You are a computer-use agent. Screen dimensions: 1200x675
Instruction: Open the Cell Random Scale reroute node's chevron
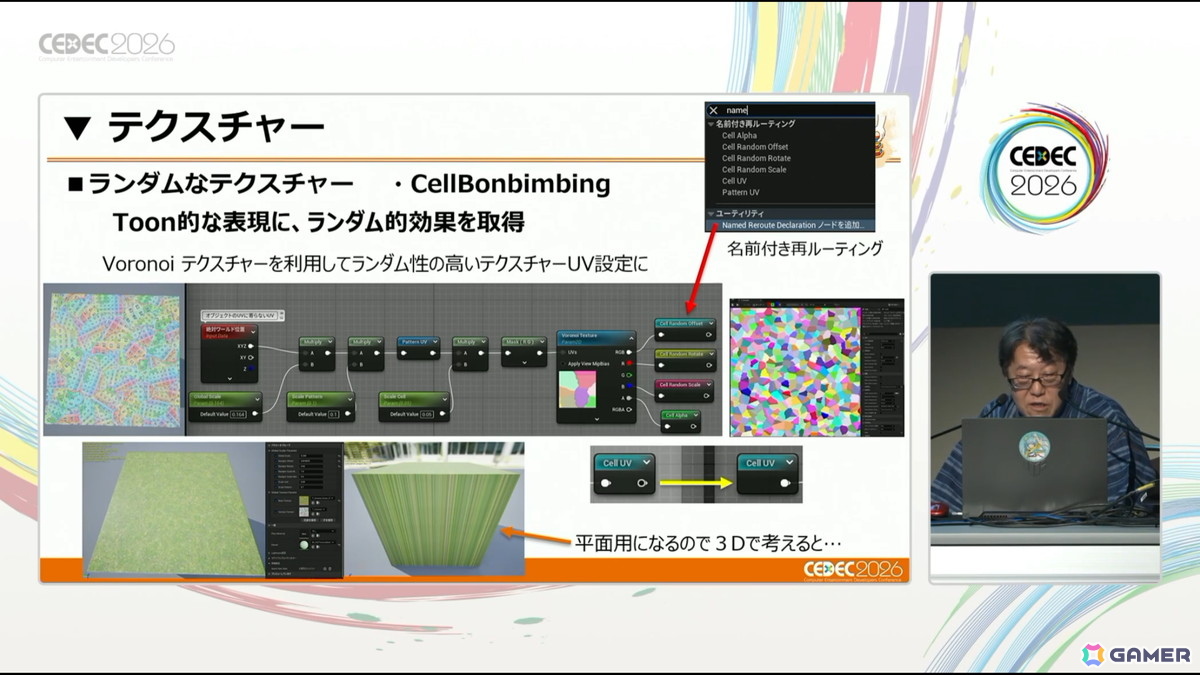[709, 385]
